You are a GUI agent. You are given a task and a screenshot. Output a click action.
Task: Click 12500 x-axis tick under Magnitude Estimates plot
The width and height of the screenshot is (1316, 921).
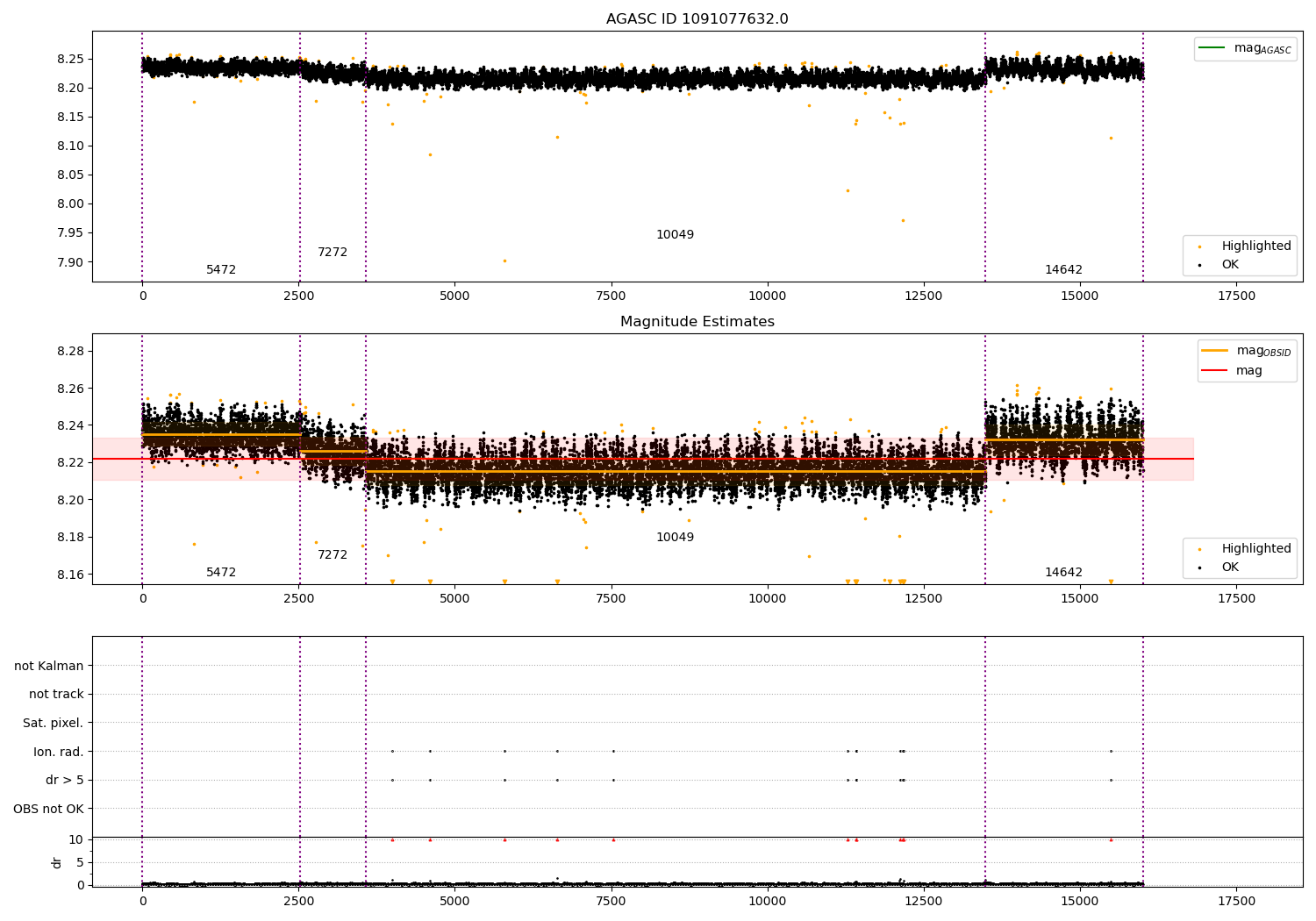923,599
